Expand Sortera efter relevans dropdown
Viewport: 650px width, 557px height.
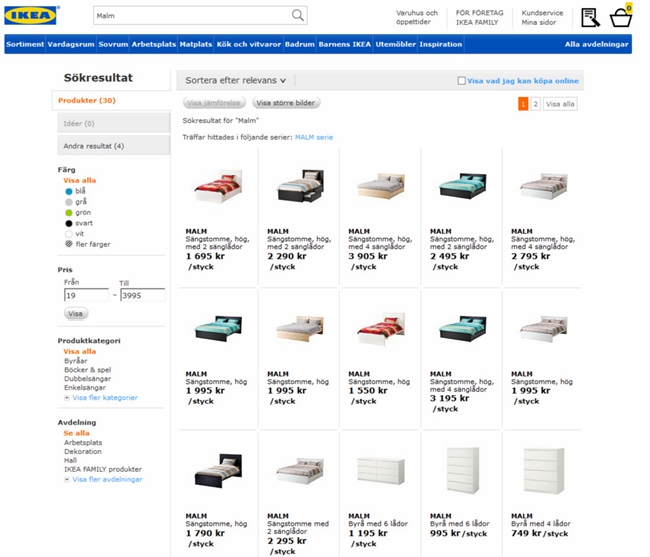pos(235,80)
